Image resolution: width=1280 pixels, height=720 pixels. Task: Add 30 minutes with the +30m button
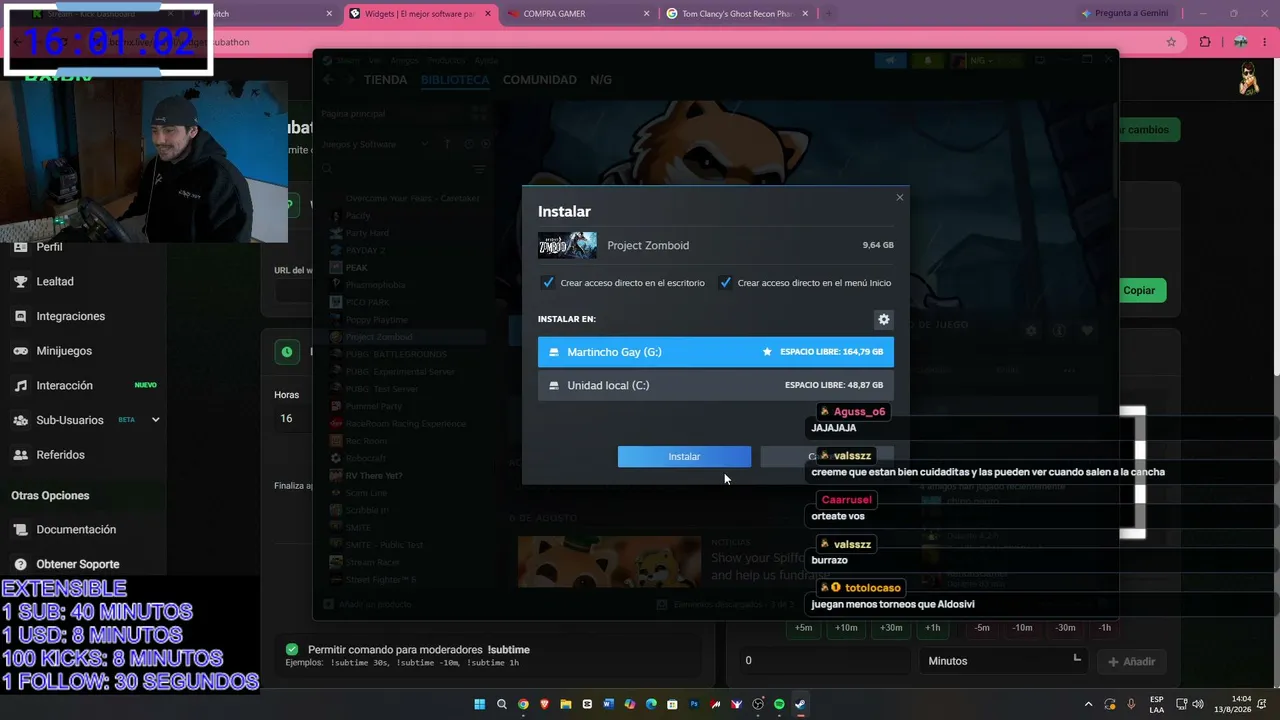(890, 628)
